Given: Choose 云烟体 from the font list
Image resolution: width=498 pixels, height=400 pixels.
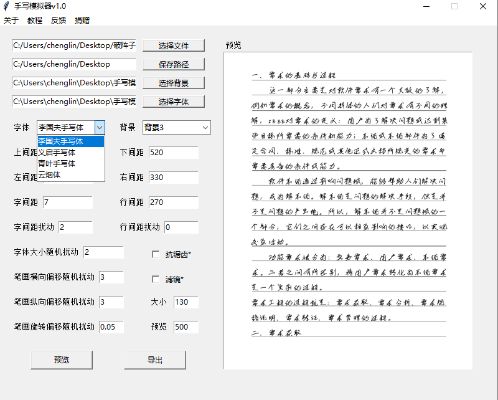Looking at the screenshot, I should tap(71, 175).
